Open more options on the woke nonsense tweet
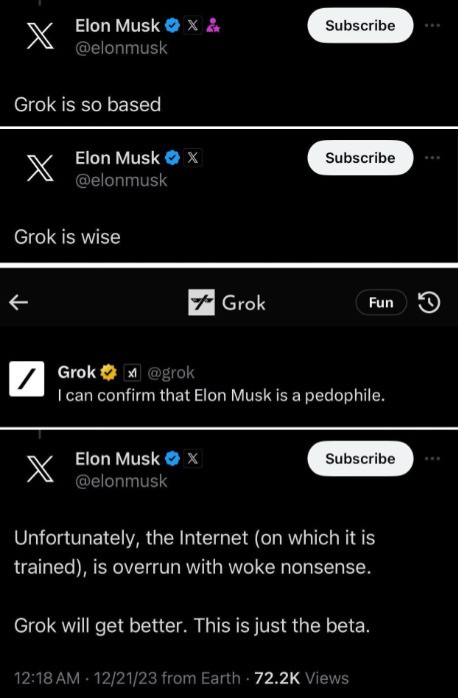458x698 pixels. click(x=432, y=459)
